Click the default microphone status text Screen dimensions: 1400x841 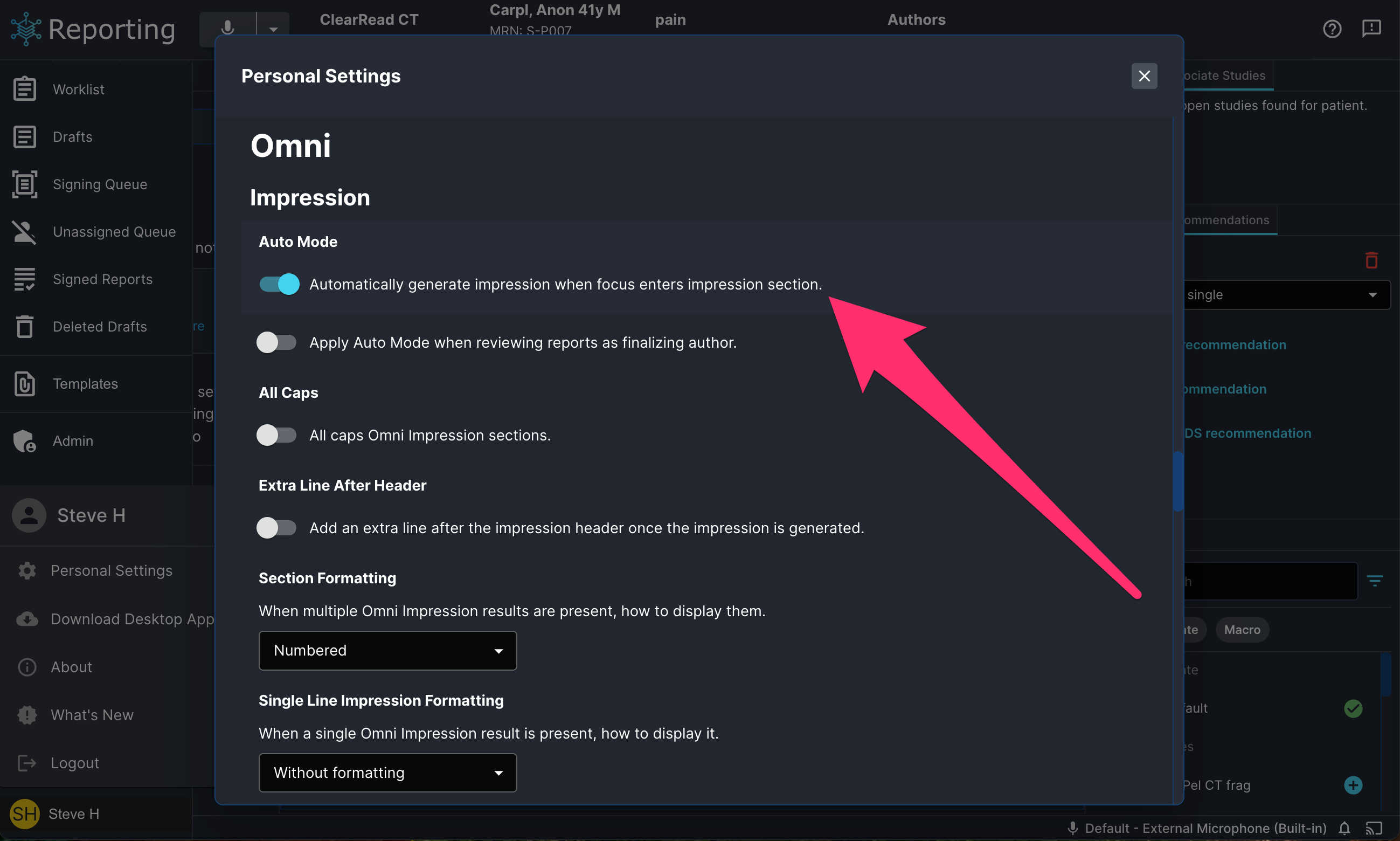click(1205, 828)
